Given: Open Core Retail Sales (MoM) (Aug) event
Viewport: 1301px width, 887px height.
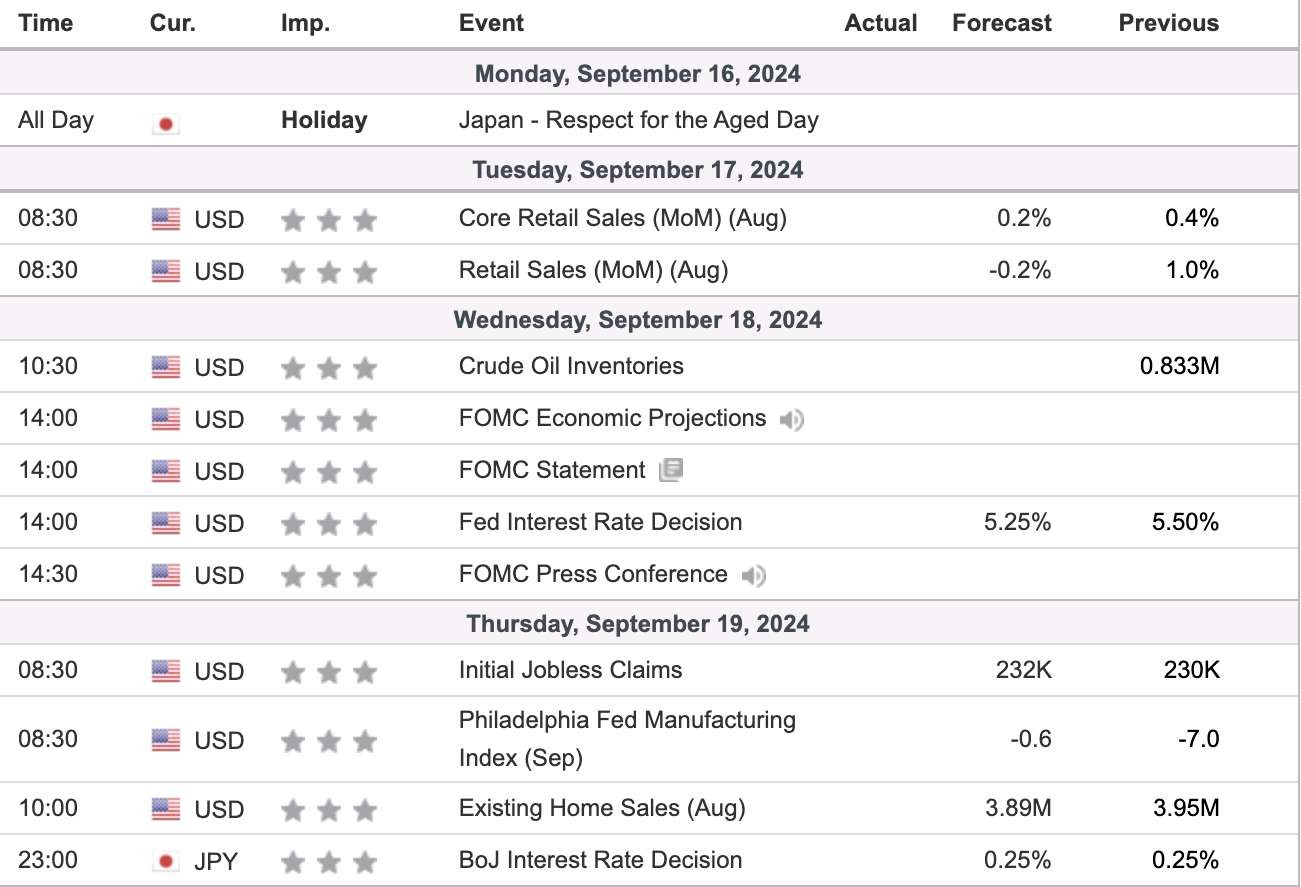Looking at the screenshot, I should (x=622, y=218).
